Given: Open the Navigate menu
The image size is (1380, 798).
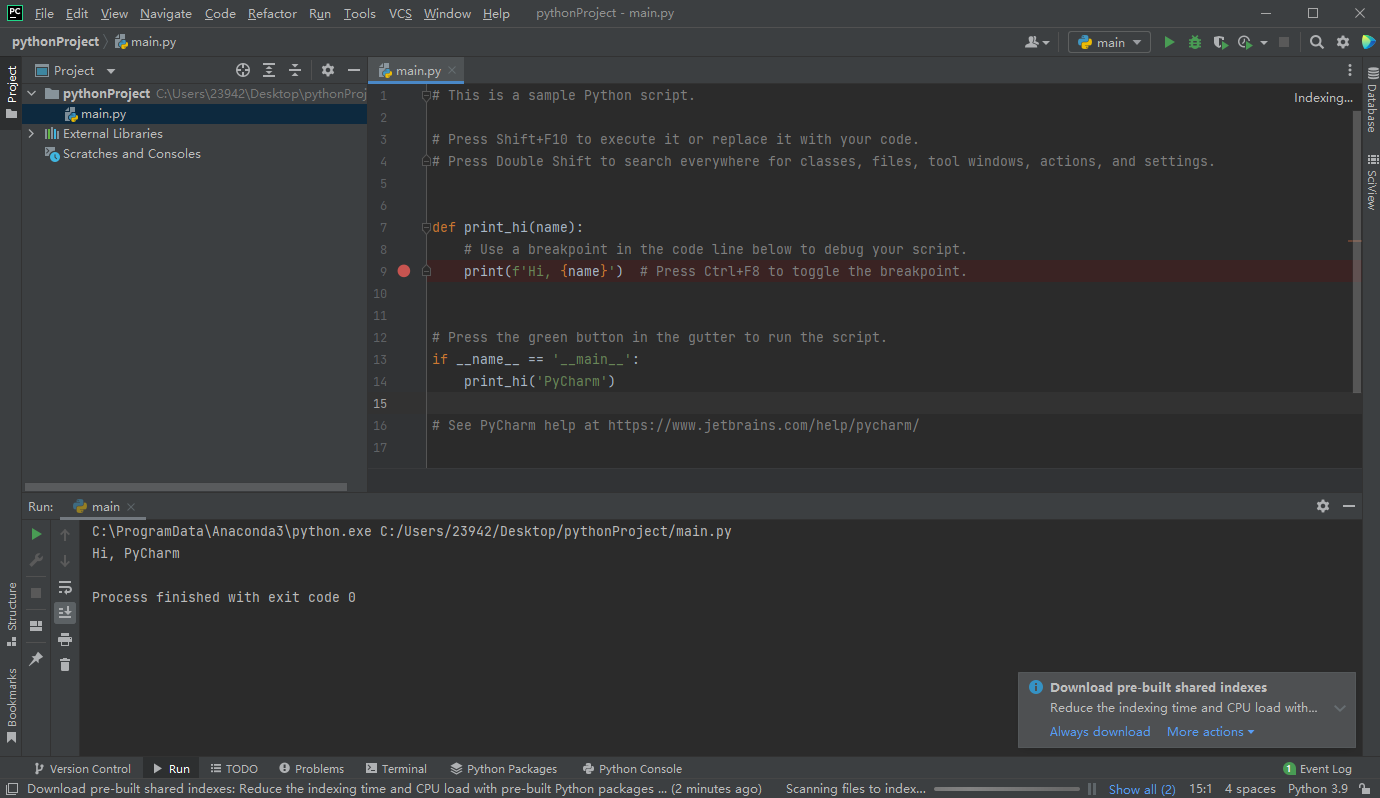Looking at the screenshot, I should pos(166,13).
